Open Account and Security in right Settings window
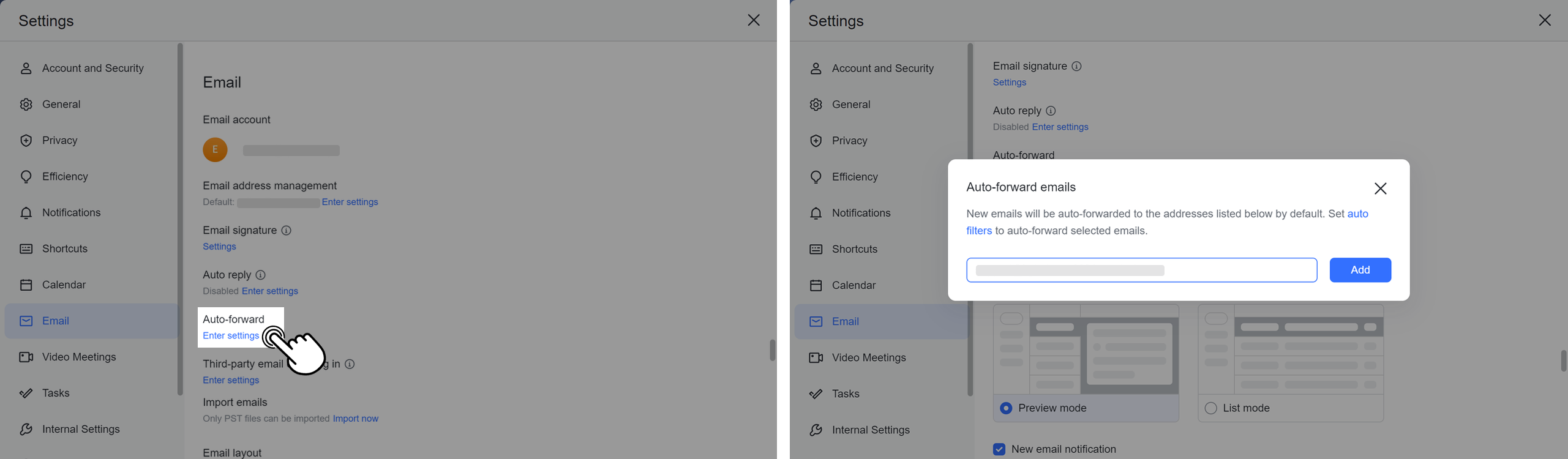 point(882,69)
